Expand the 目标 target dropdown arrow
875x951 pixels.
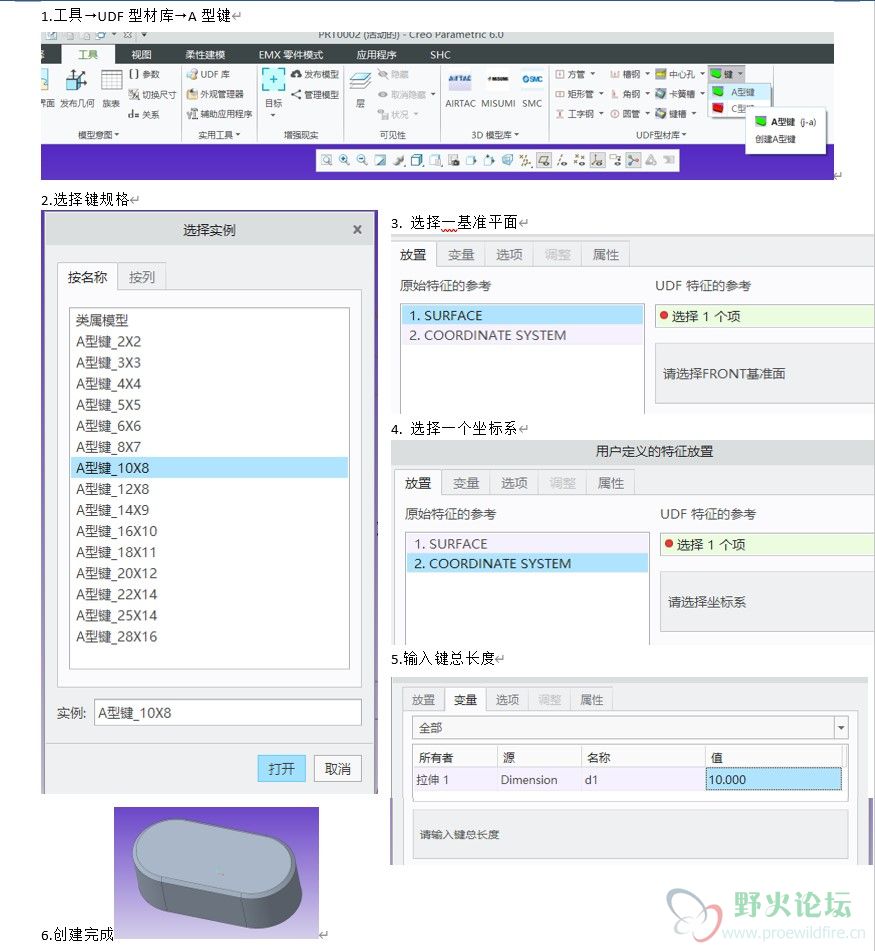[273, 115]
